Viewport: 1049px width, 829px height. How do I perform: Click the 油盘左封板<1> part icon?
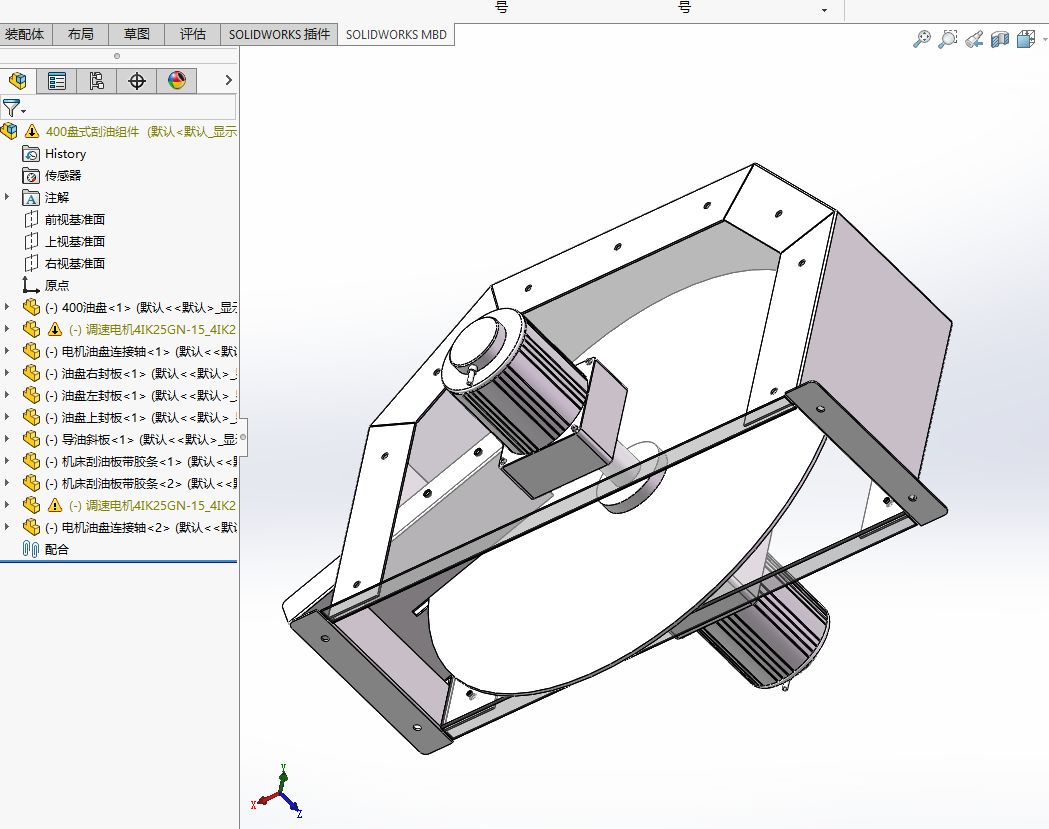[31, 395]
